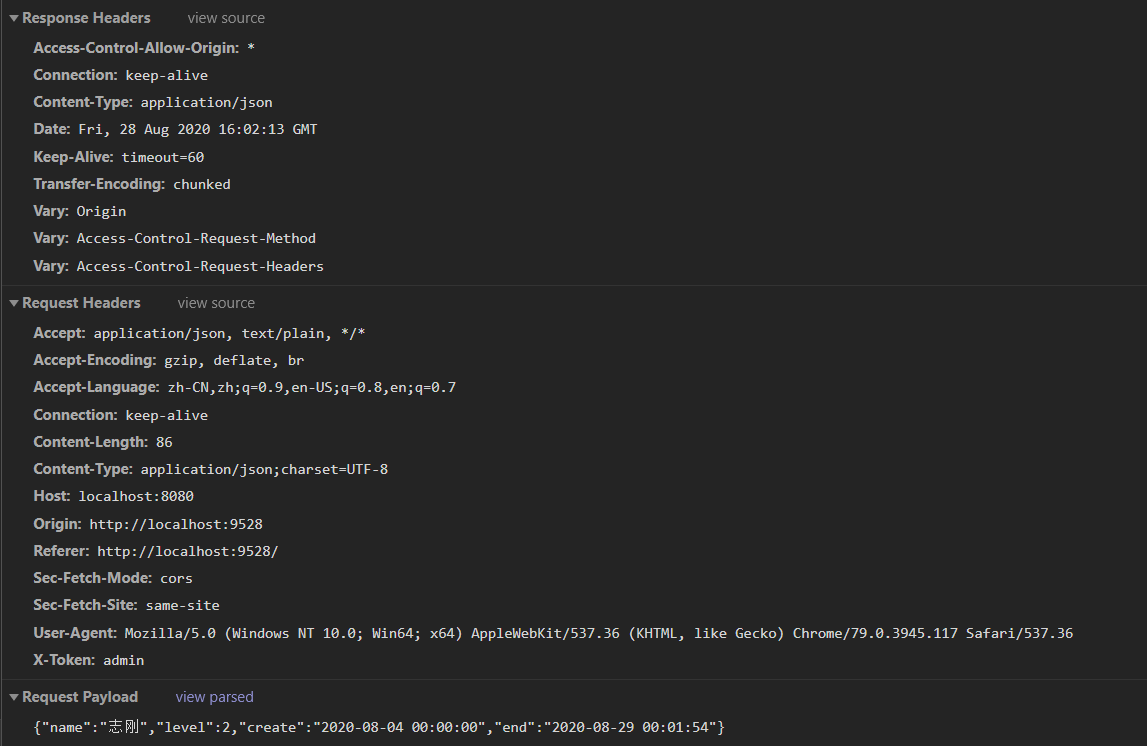Select the Transfer-Encoding chunked row
1147x746 pixels.
click(x=132, y=184)
